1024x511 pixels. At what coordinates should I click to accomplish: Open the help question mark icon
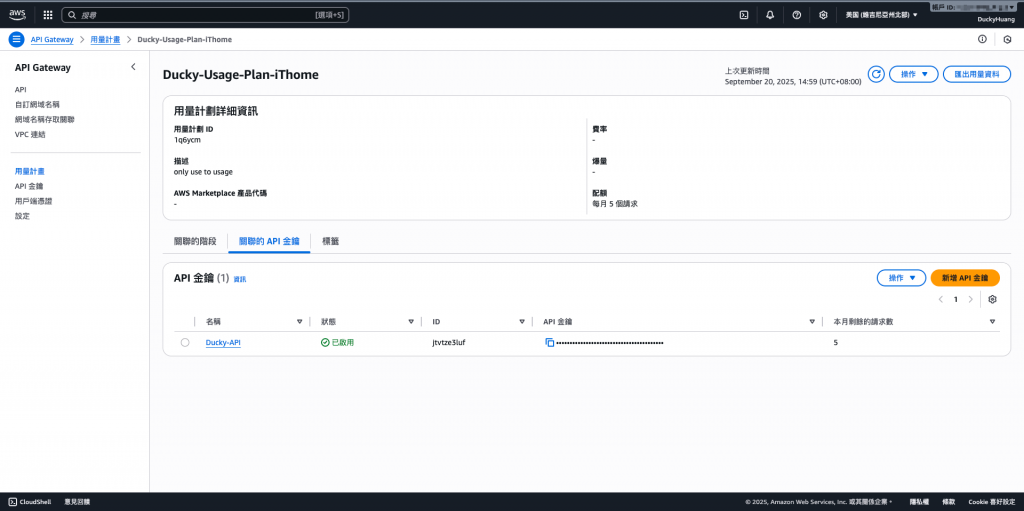[x=797, y=15]
